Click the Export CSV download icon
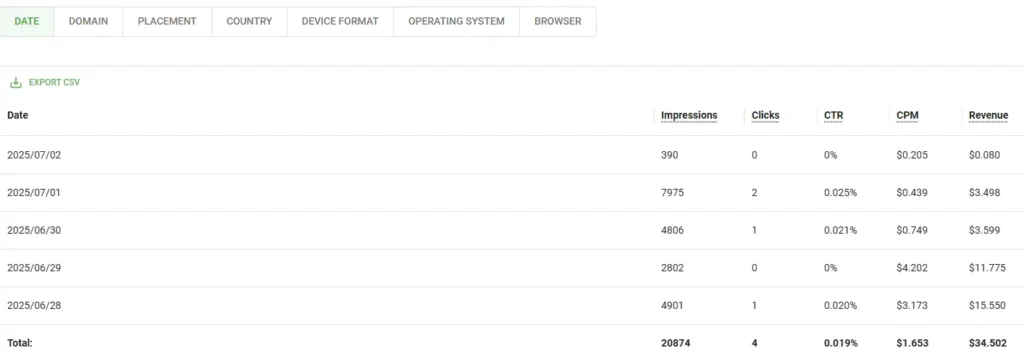 16,83
